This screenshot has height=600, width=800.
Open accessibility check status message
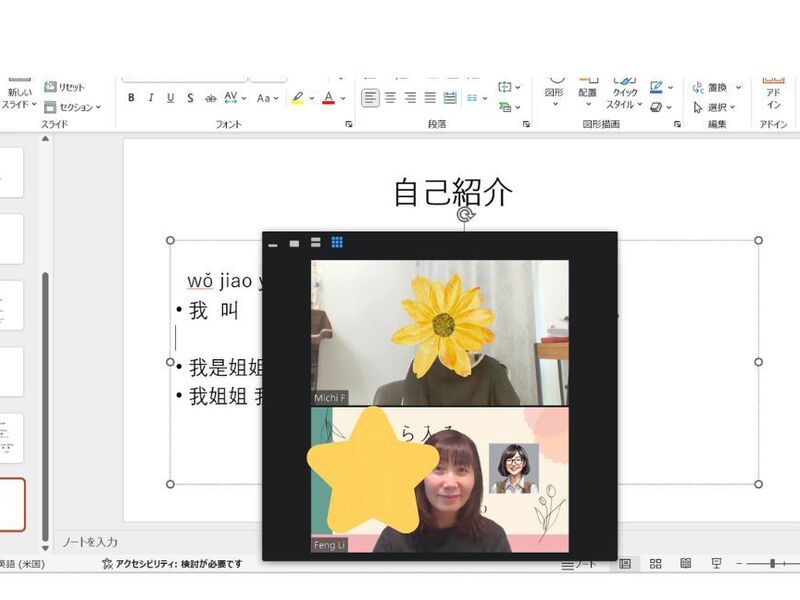(x=171, y=564)
